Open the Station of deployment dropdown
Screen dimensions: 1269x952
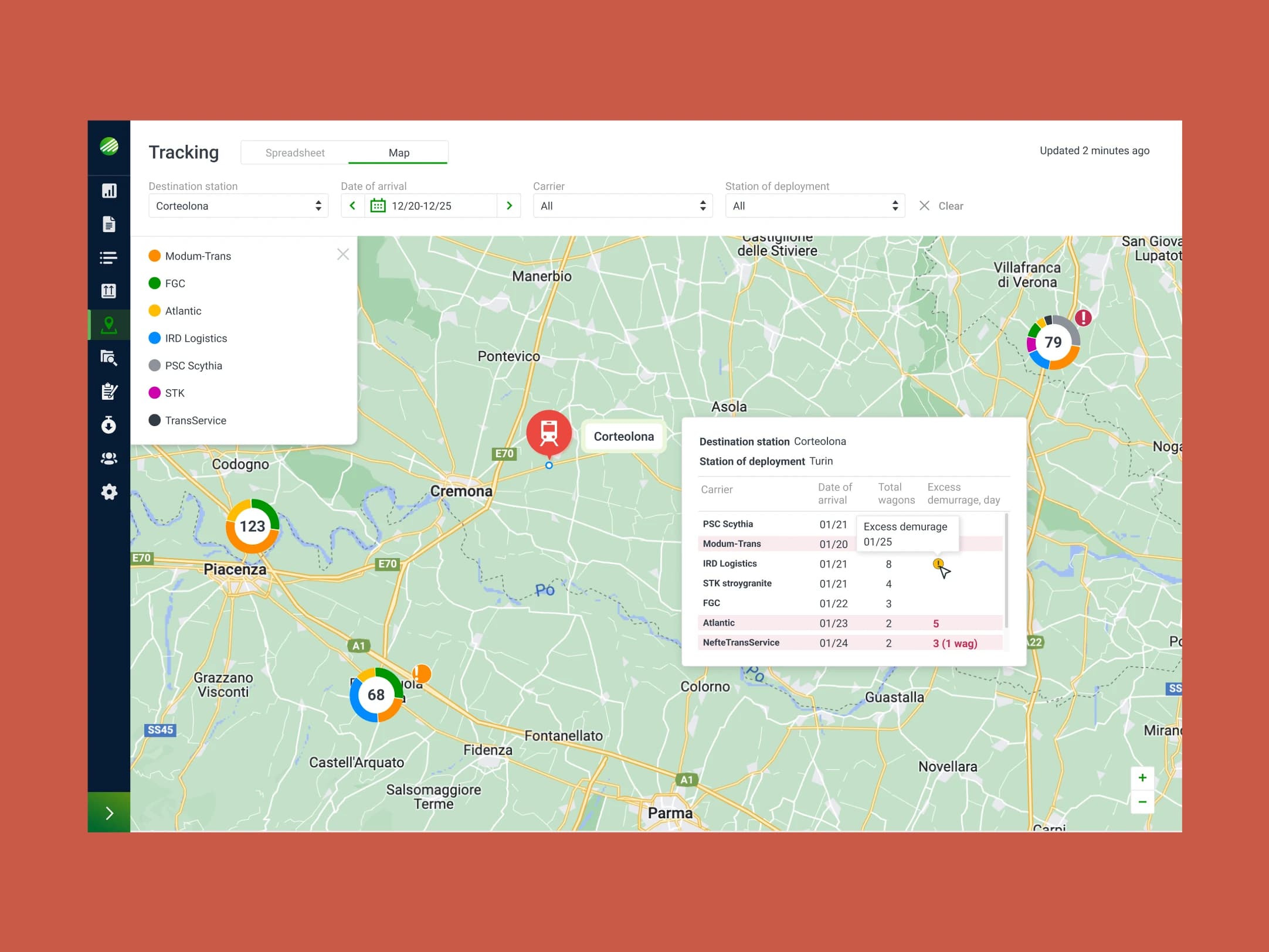point(815,206)
